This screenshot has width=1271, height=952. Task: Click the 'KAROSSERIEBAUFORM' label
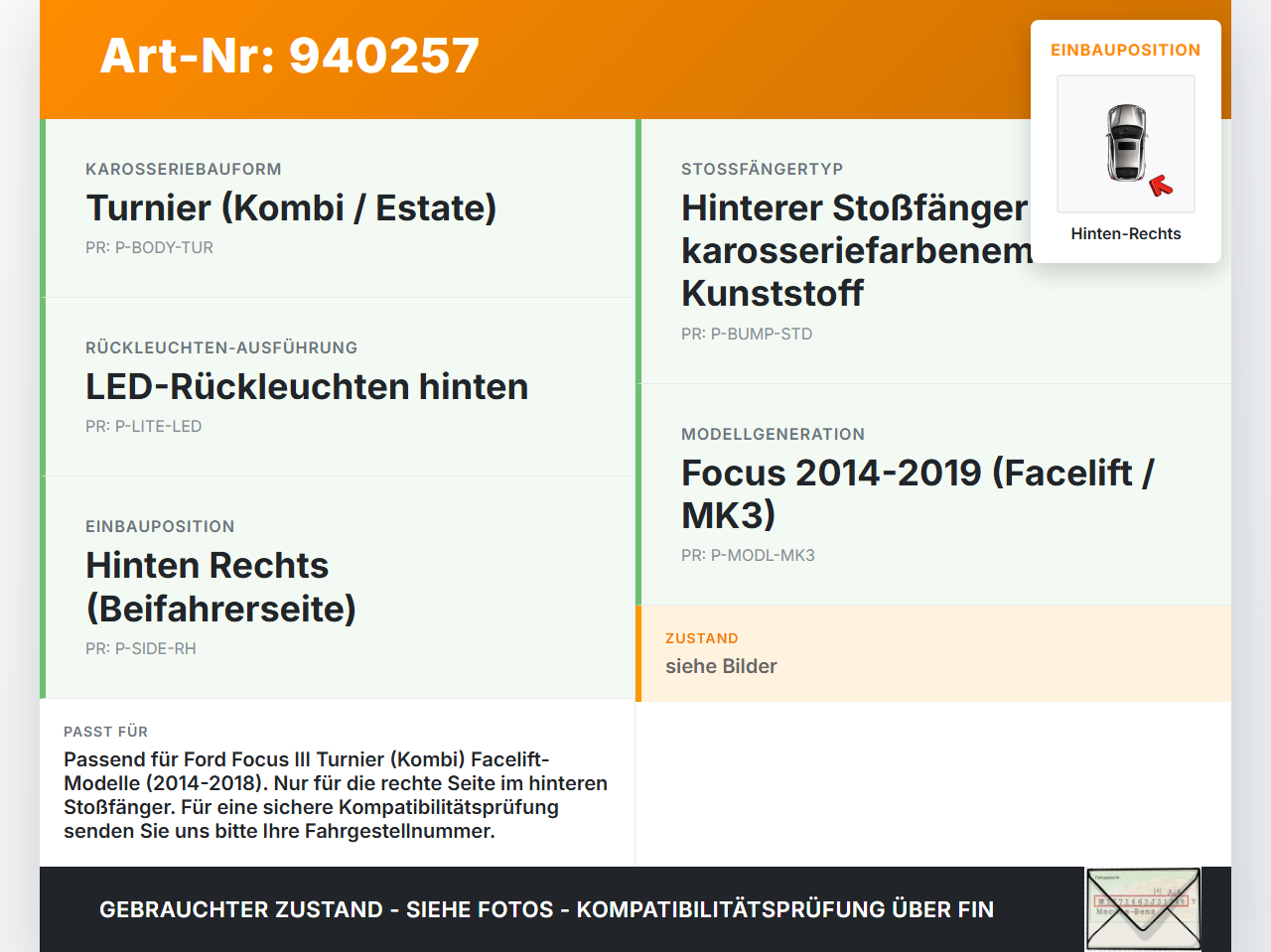184,169
